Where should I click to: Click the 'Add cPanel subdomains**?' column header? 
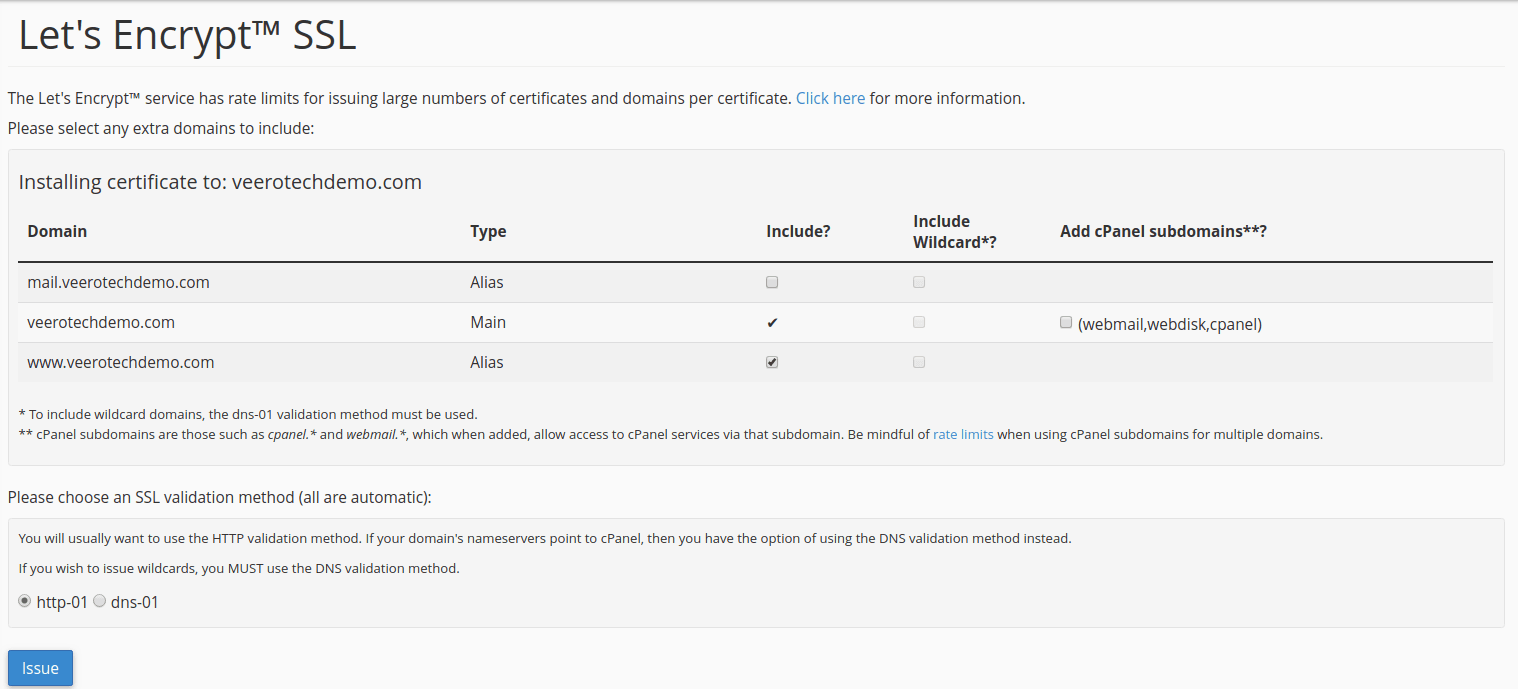(1164, 231)
